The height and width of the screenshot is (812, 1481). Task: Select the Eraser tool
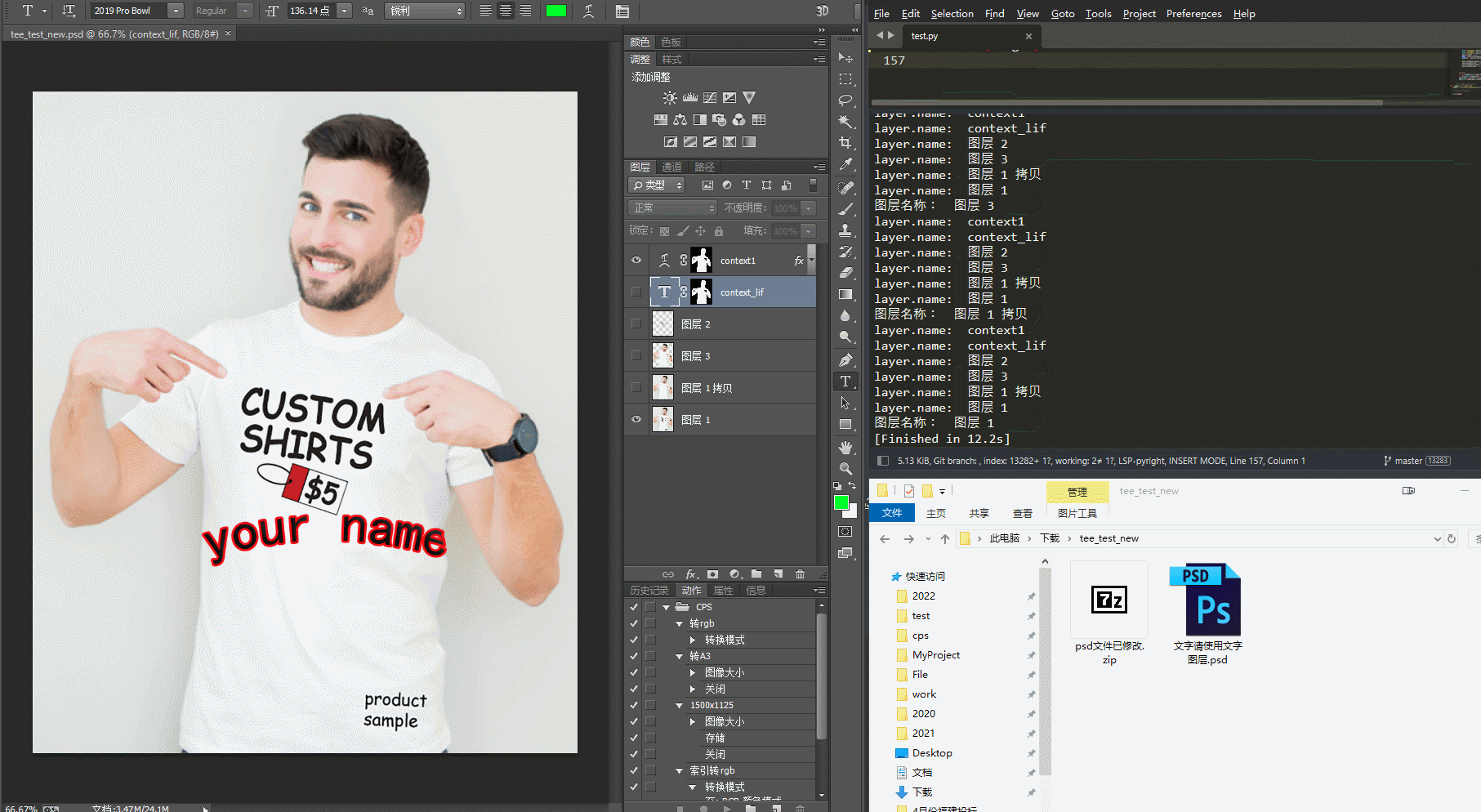(x=845, y=273)
